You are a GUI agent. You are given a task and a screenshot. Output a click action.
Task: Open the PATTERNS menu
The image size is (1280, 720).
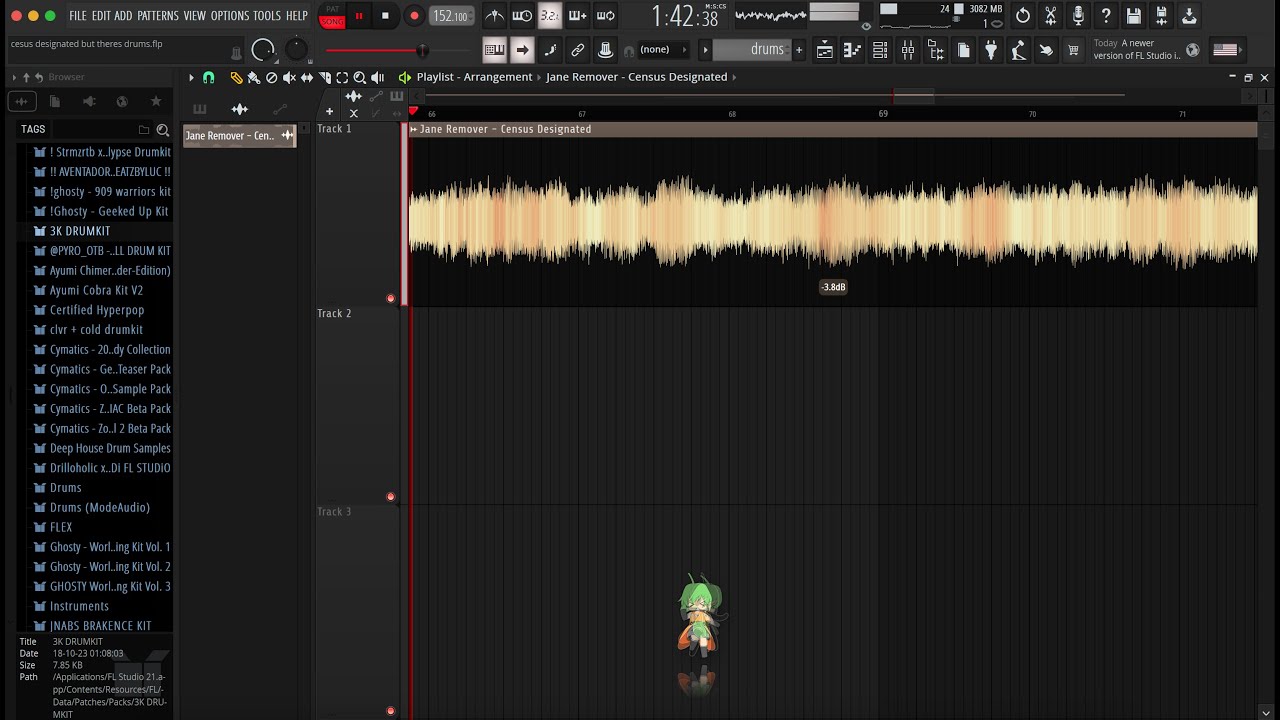[x=158, y=16]
